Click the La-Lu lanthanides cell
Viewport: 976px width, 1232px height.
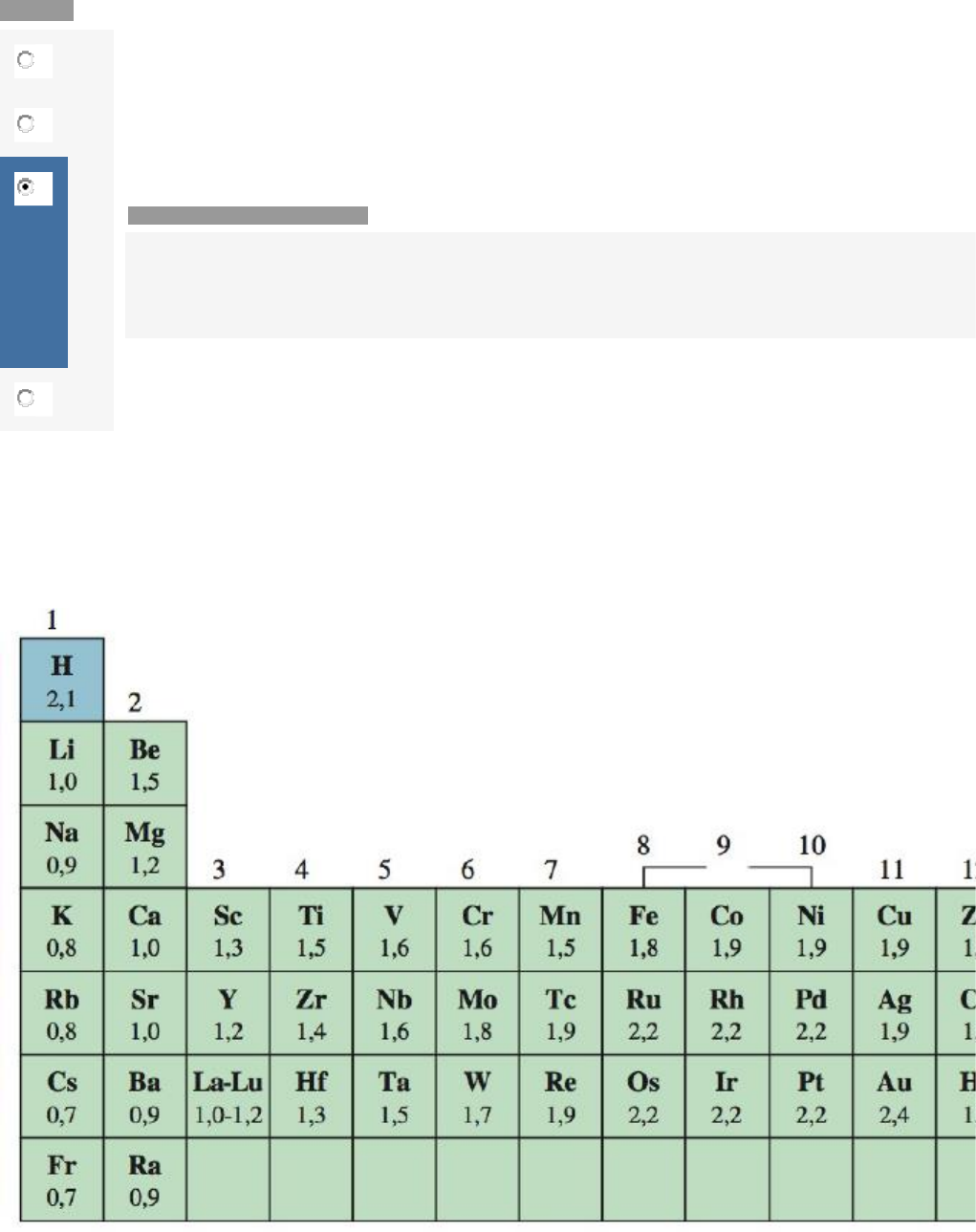click(x=228, y=1096)
